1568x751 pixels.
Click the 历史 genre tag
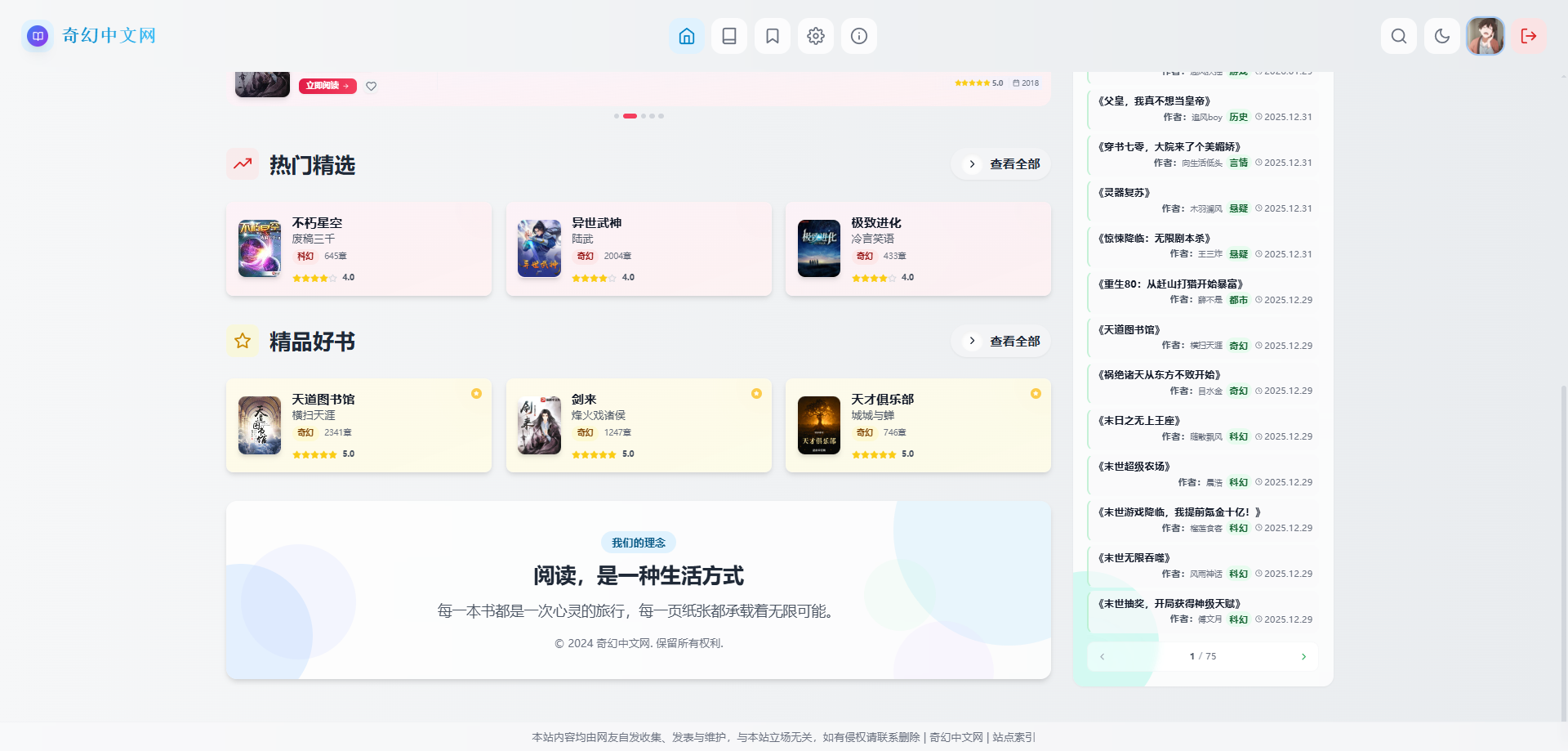click(x=1238, y=117)
